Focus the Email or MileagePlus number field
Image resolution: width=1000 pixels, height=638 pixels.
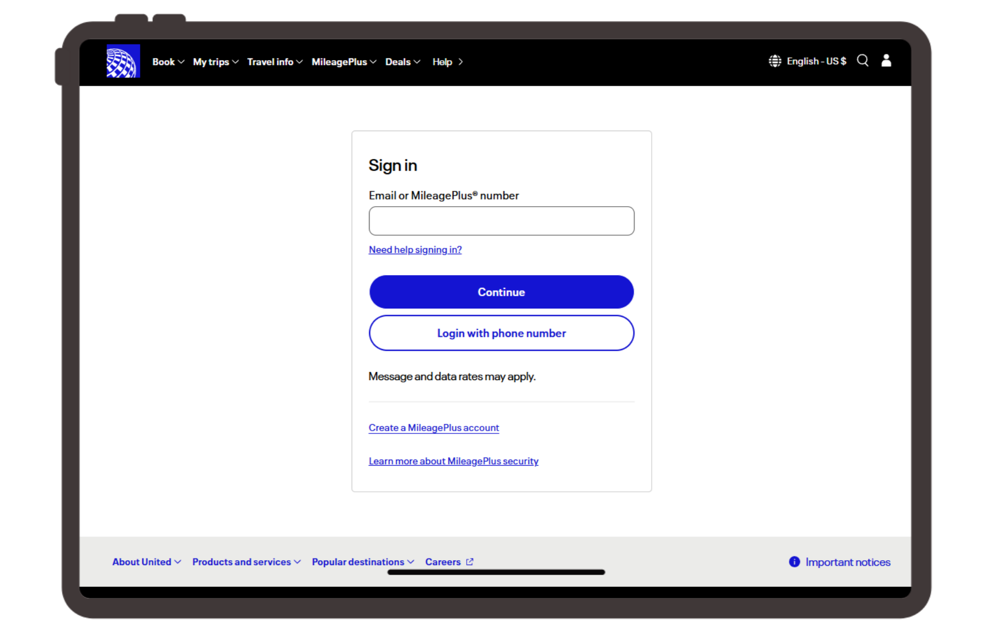[x=501, y=221]
